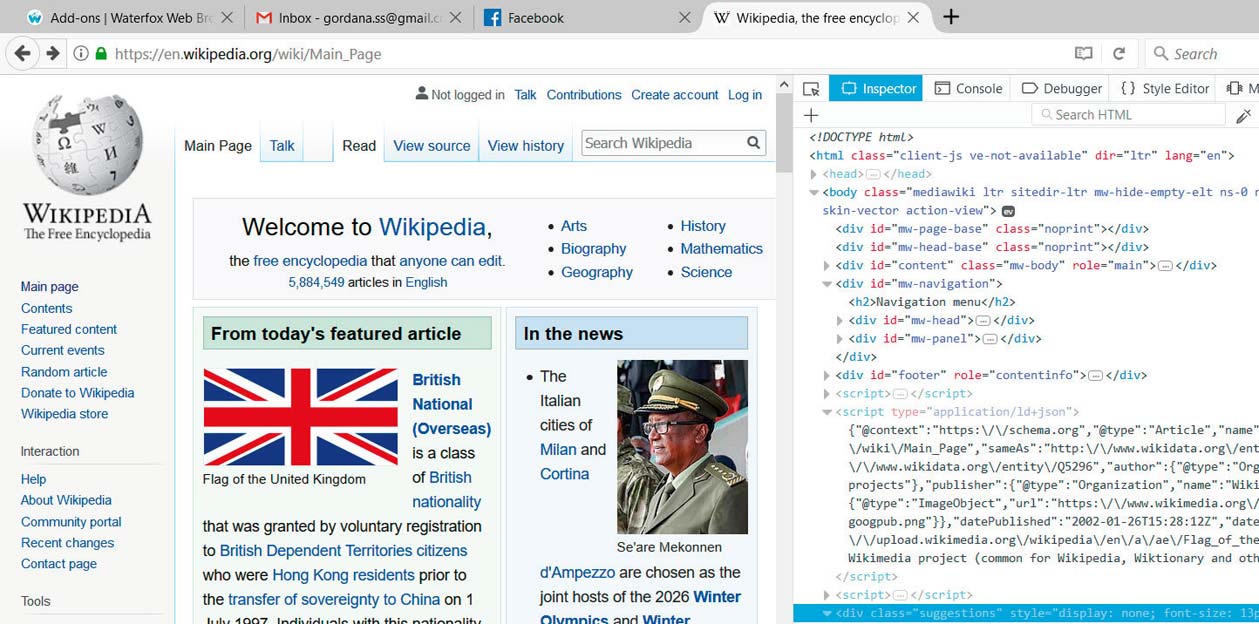The width and height of the screenshot is (1259, 624).
Task: Create a new node with the Inspector plus icon
Action: [x=811, y=115]
